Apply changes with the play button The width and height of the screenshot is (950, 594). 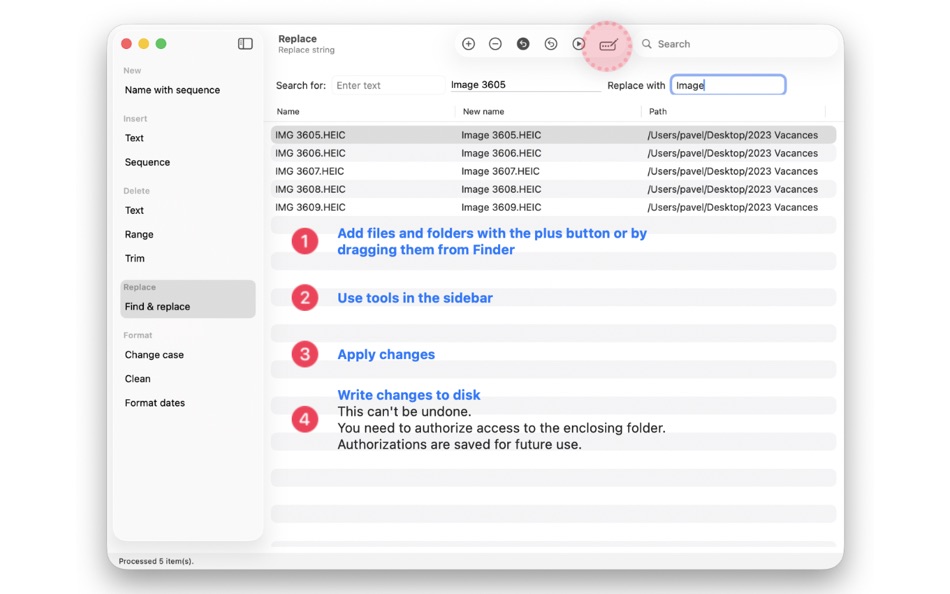click(x=578, y=44)
